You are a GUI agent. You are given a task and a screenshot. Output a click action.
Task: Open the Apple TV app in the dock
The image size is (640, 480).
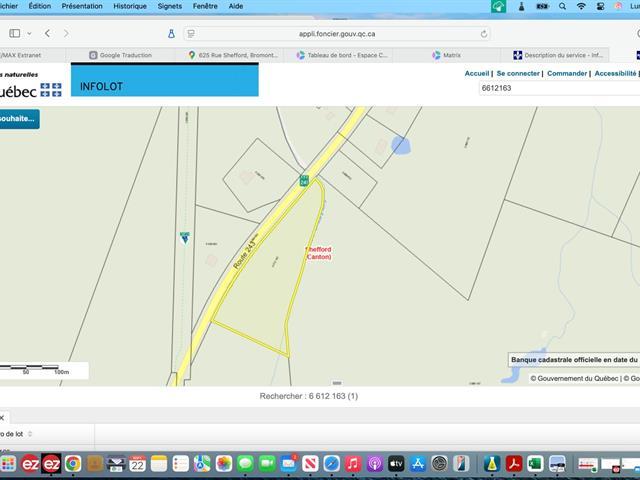click(396, 464)
